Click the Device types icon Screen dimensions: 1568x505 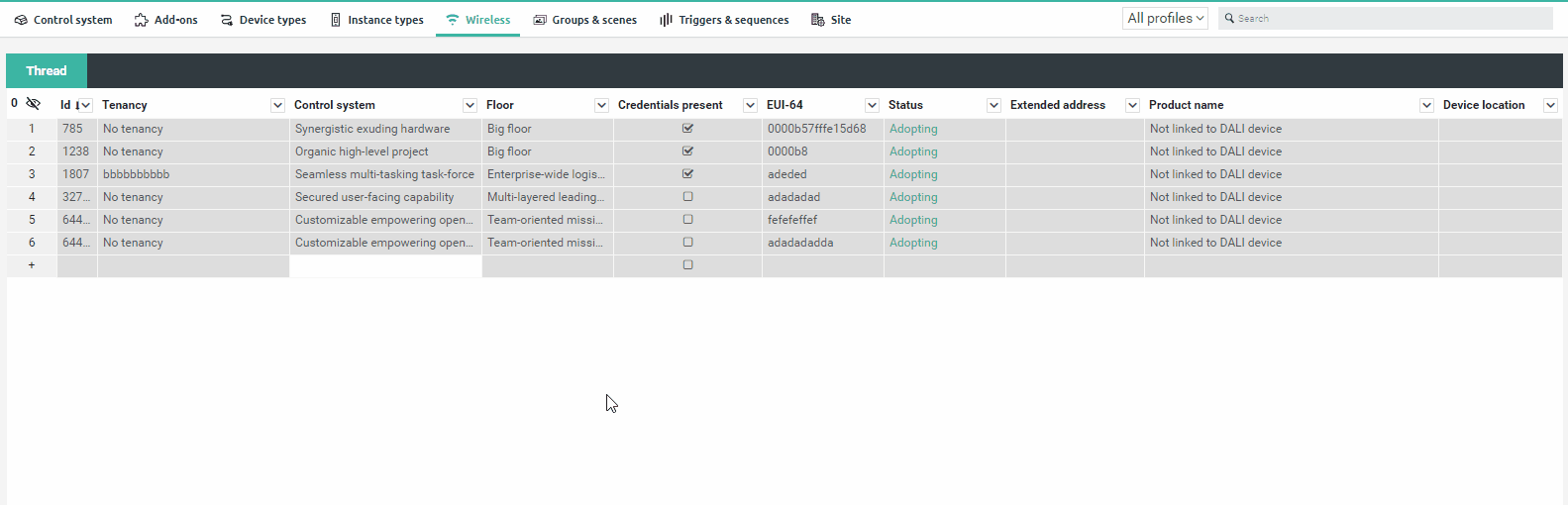coord(227,20)
